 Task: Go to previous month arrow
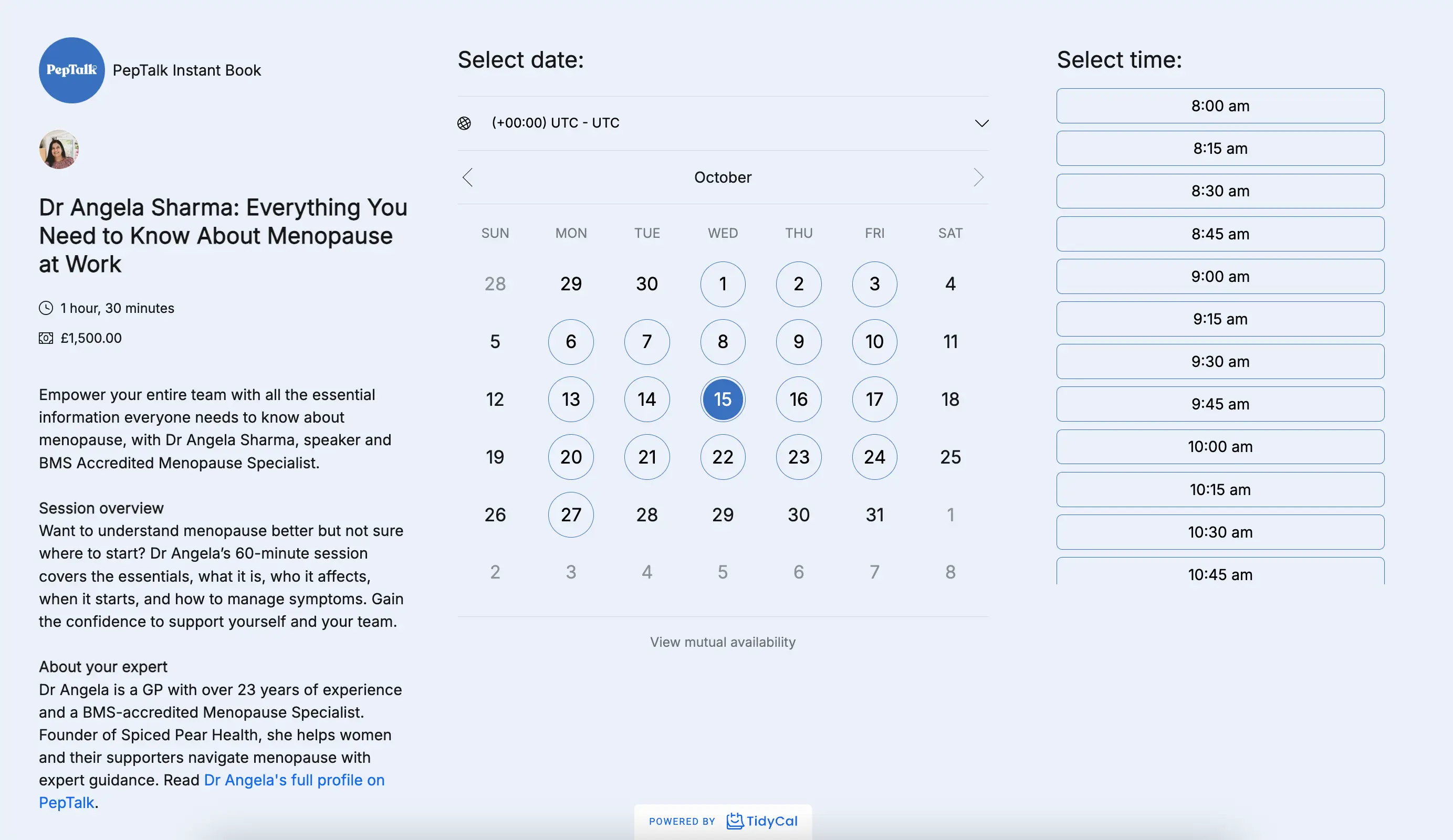467,177
